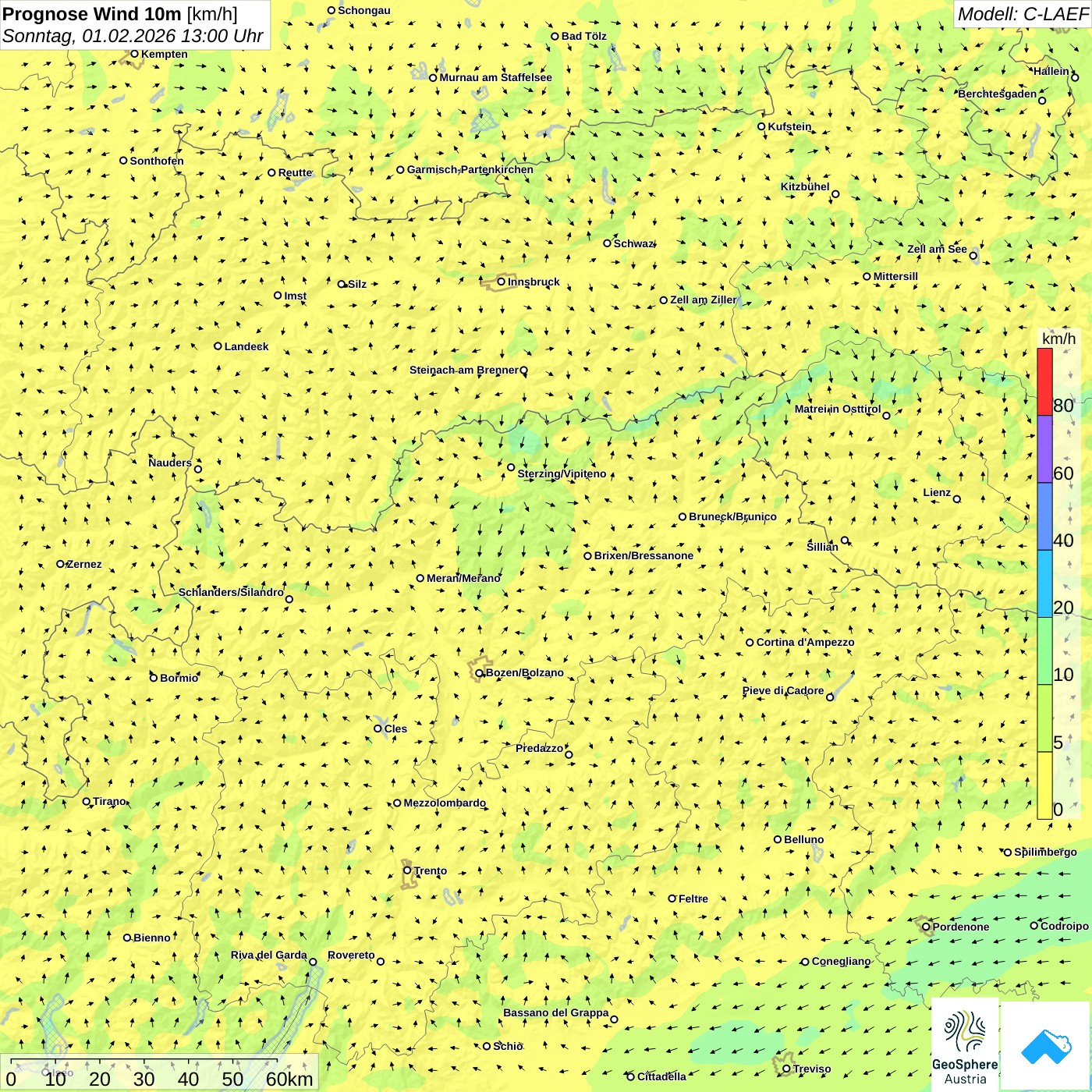This screenshot has height=1092, width=1092.
Task: Click the 'Sillian' label
Action: point(823,547)
